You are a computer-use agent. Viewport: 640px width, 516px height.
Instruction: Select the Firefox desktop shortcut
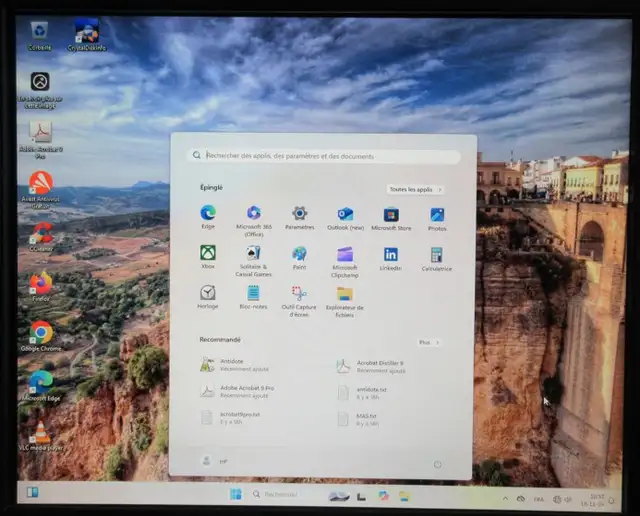coord(41,287)
